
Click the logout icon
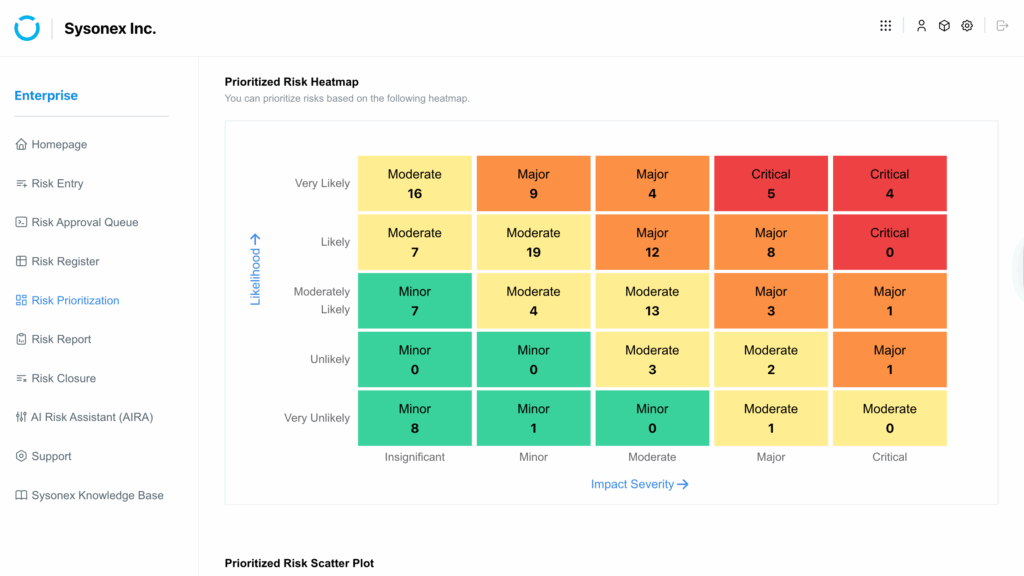(x=1002, y=26)
